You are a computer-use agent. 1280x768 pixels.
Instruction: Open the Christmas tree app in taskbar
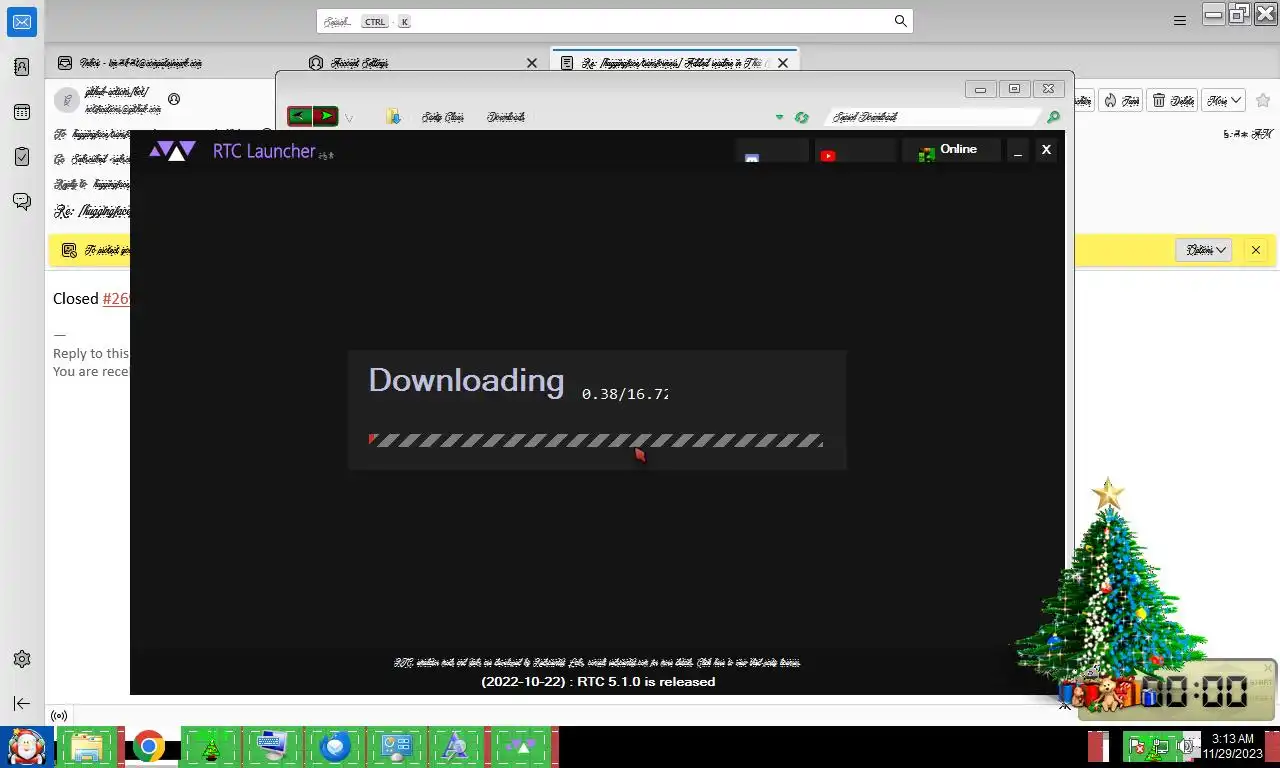click(211, 747)
